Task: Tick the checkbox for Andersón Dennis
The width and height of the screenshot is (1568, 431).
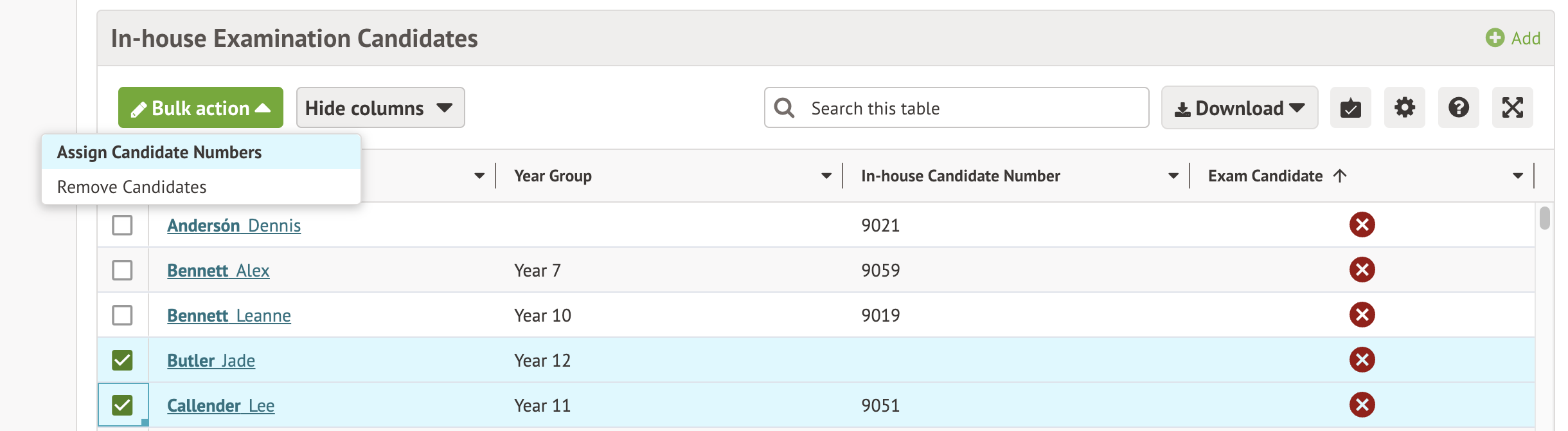Action: click(x=122, y=225)
